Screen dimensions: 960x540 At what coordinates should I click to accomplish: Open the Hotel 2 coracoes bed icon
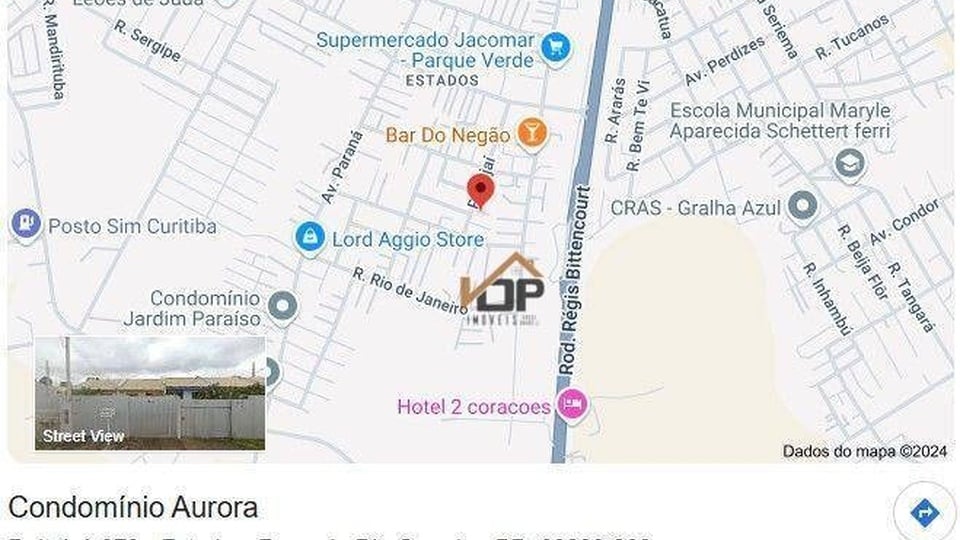[x=572, y=405]
